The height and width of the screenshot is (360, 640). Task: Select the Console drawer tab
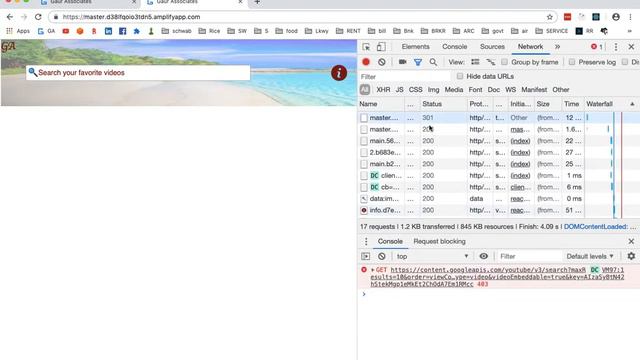pos(390,241)
